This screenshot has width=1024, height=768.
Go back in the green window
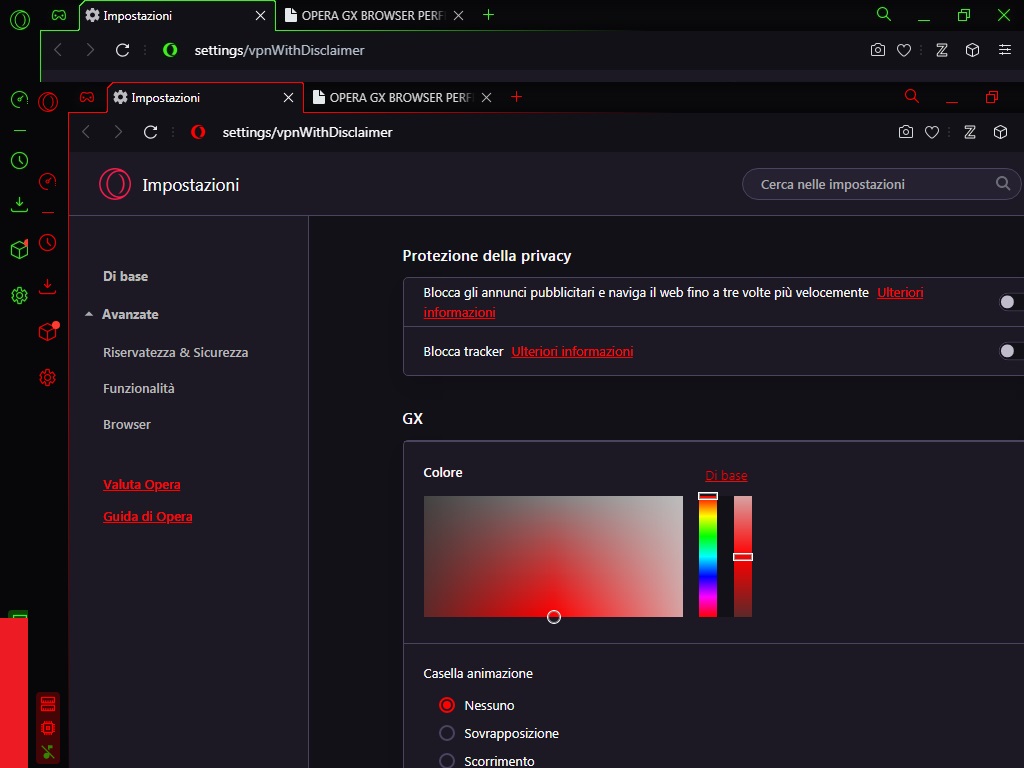point(58,50)
